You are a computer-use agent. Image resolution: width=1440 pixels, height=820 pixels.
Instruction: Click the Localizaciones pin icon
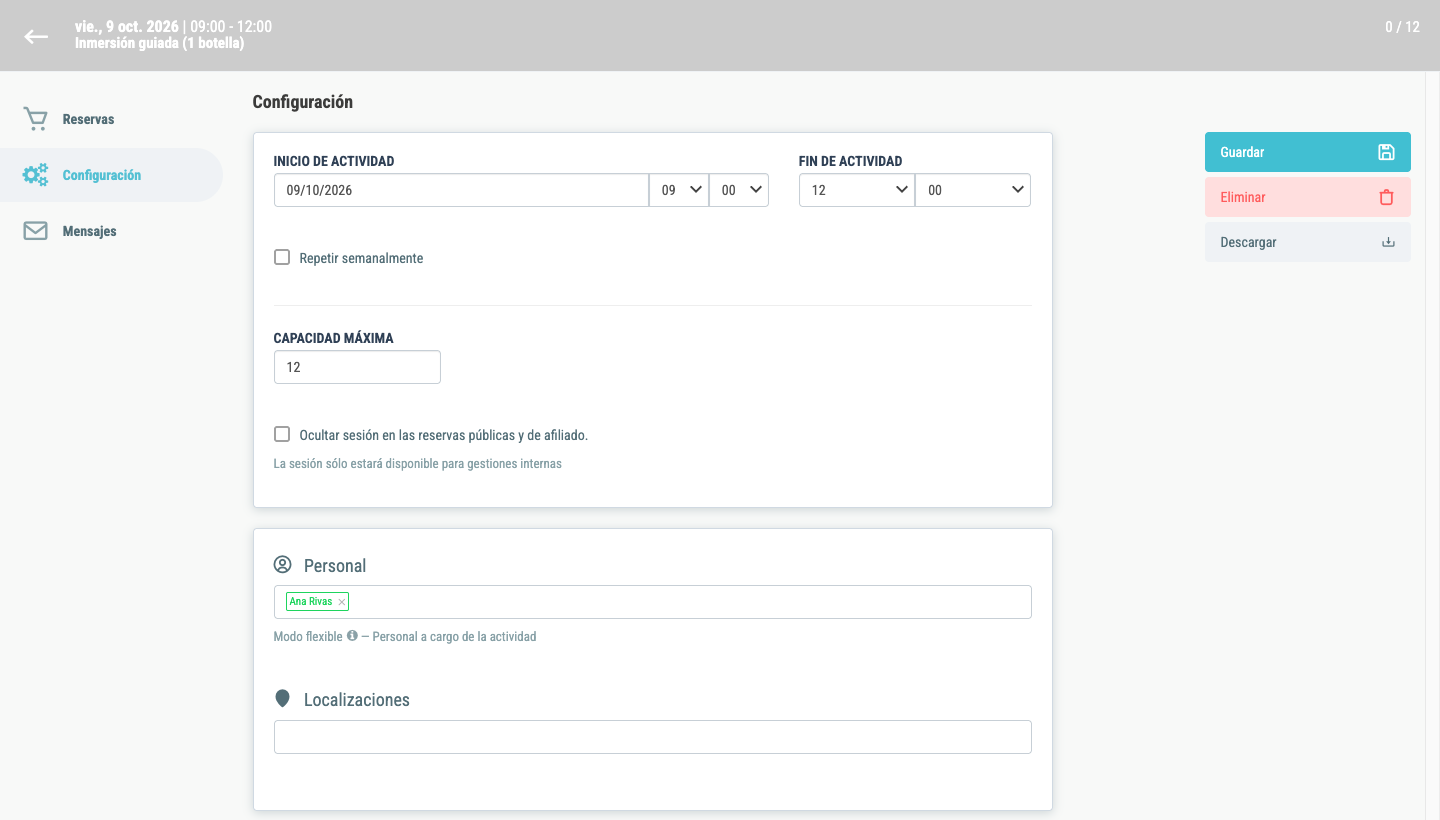point(283,699)
